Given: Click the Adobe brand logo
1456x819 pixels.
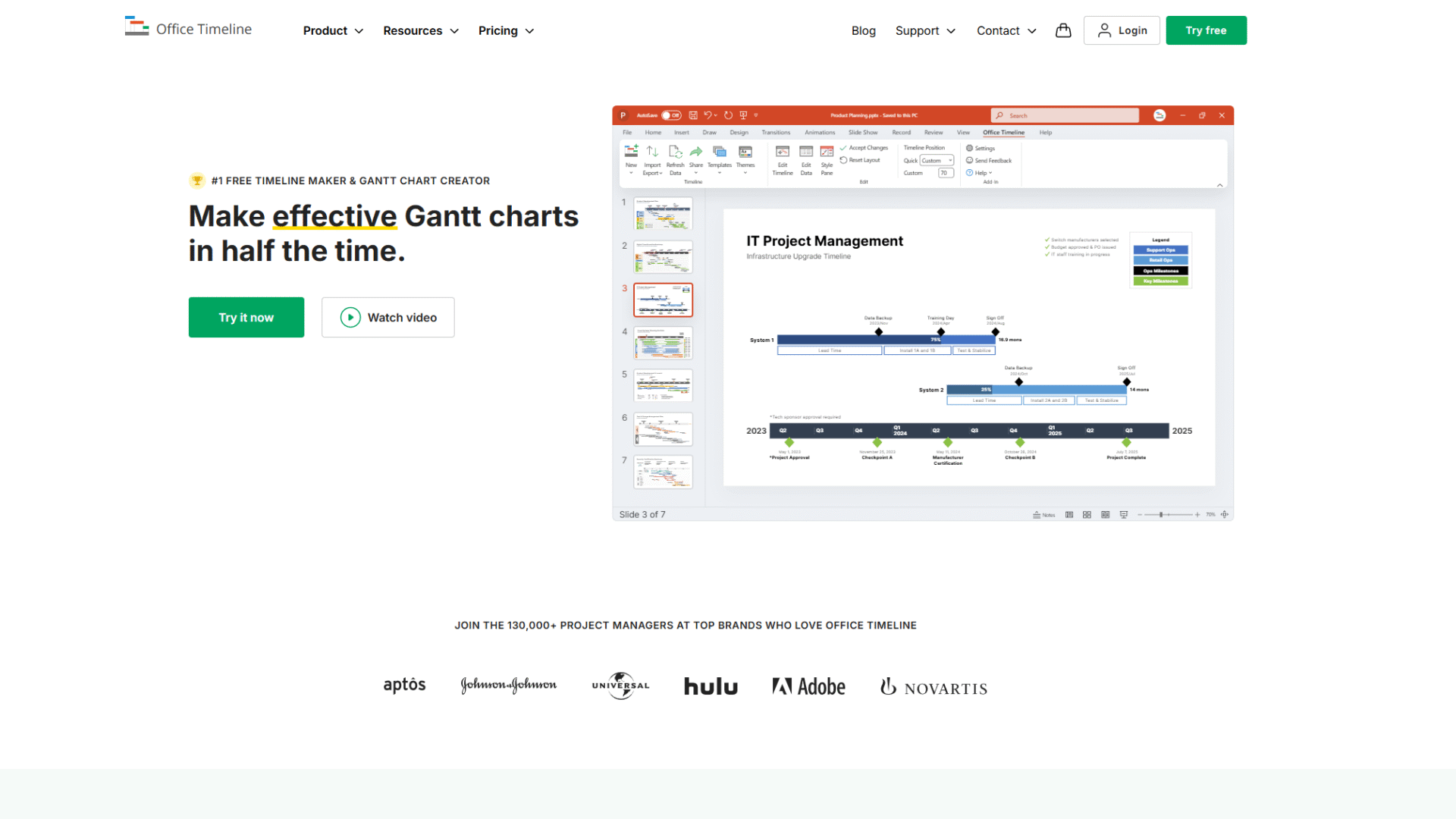Looking at the screenshot, I should pyautogui.click(x=808, y=686).
